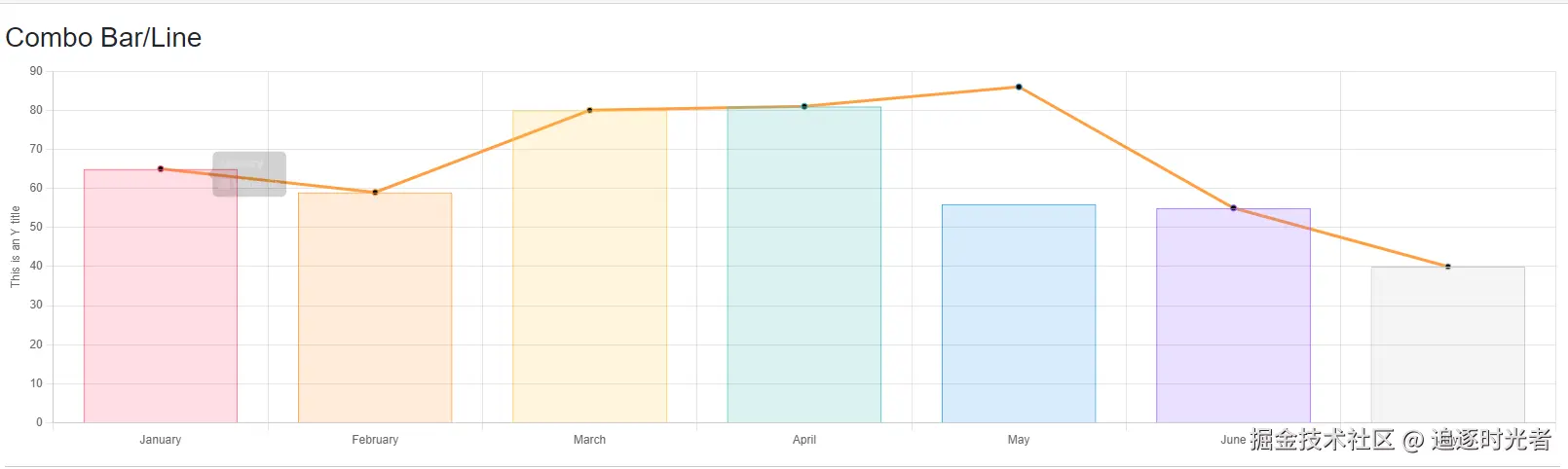Select the line point on June bar
Image resolution: width=1568 pixels, height=469 pixels.
pos(1233,208)
